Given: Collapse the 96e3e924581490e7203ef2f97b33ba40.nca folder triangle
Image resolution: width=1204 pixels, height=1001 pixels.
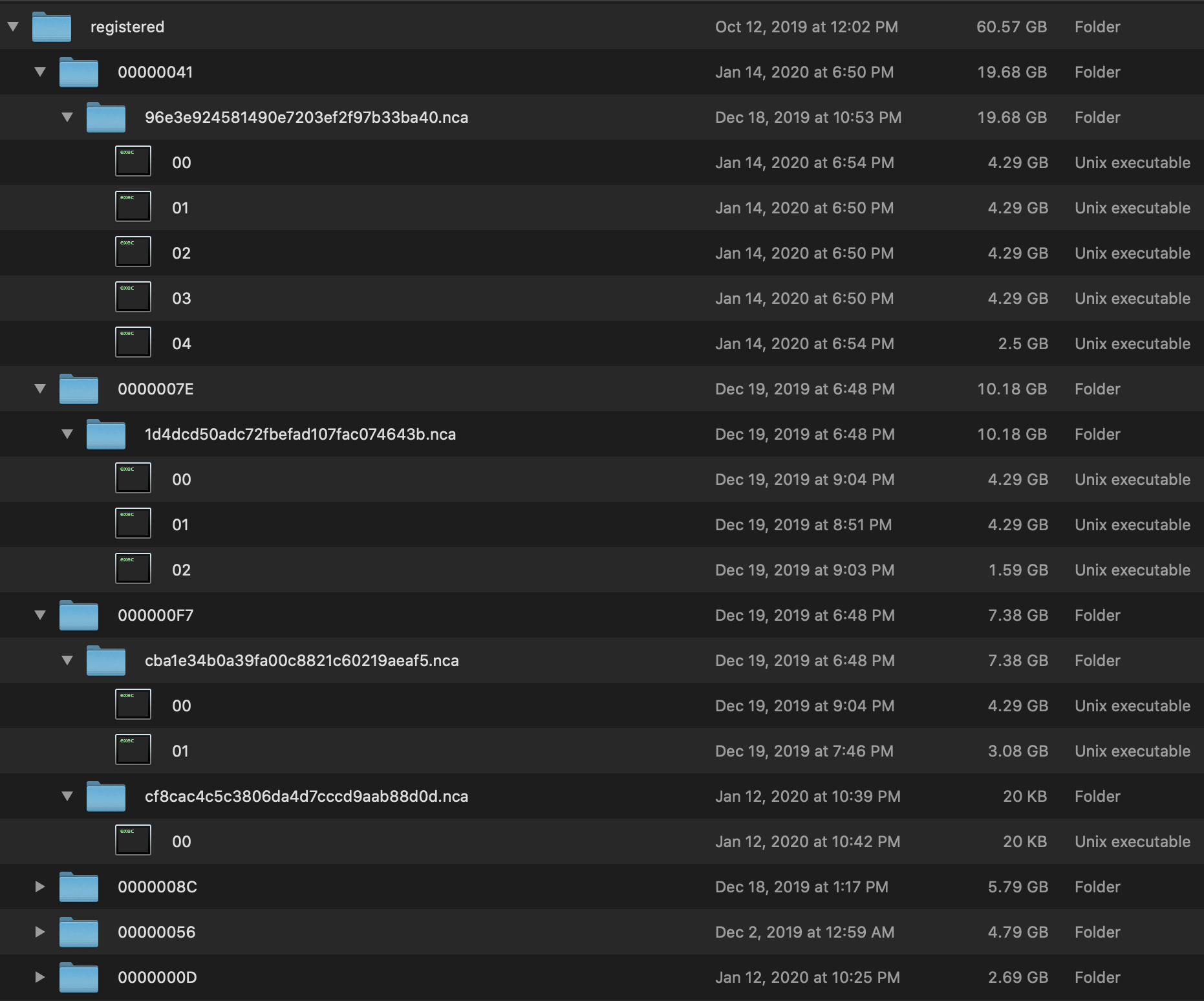Looking at the screenshot, I should point(67,118).
